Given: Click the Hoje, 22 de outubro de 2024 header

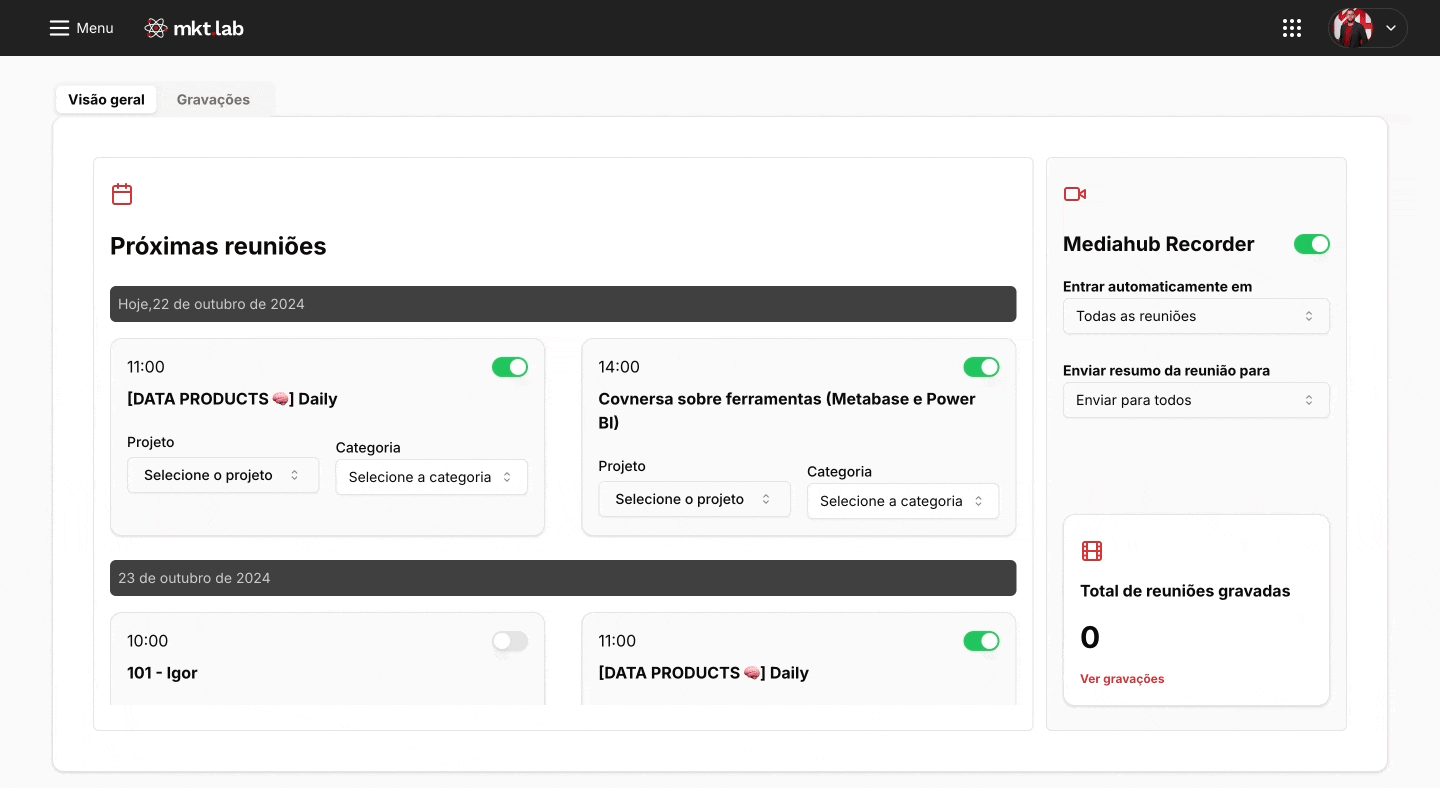Looking at the screenshot, I should [x=563, y=304].
